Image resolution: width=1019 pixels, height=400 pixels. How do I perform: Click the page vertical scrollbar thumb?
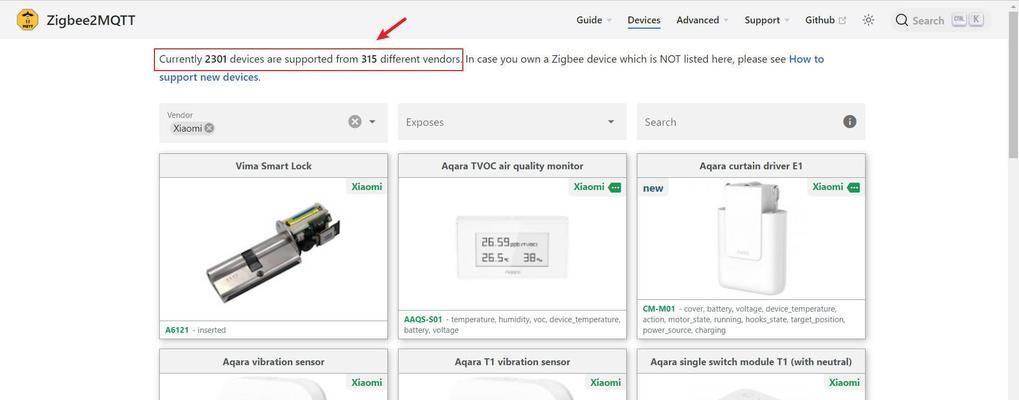pos(1014,84)
